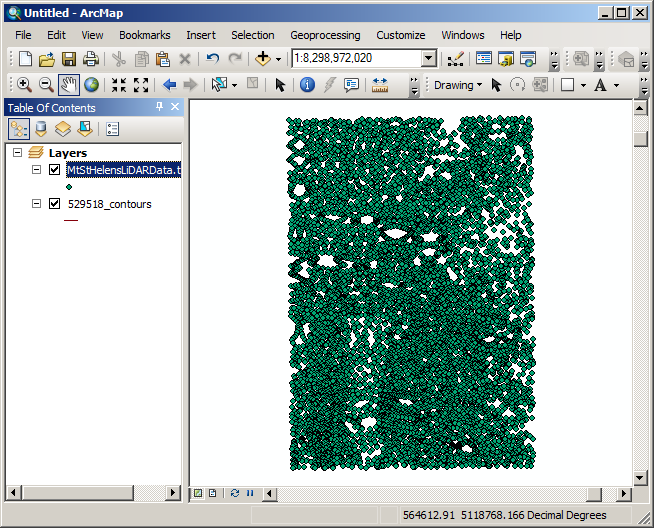Switch to Layout View at map bottom
This screenshot has width=654, height=528.
(212, 493)
